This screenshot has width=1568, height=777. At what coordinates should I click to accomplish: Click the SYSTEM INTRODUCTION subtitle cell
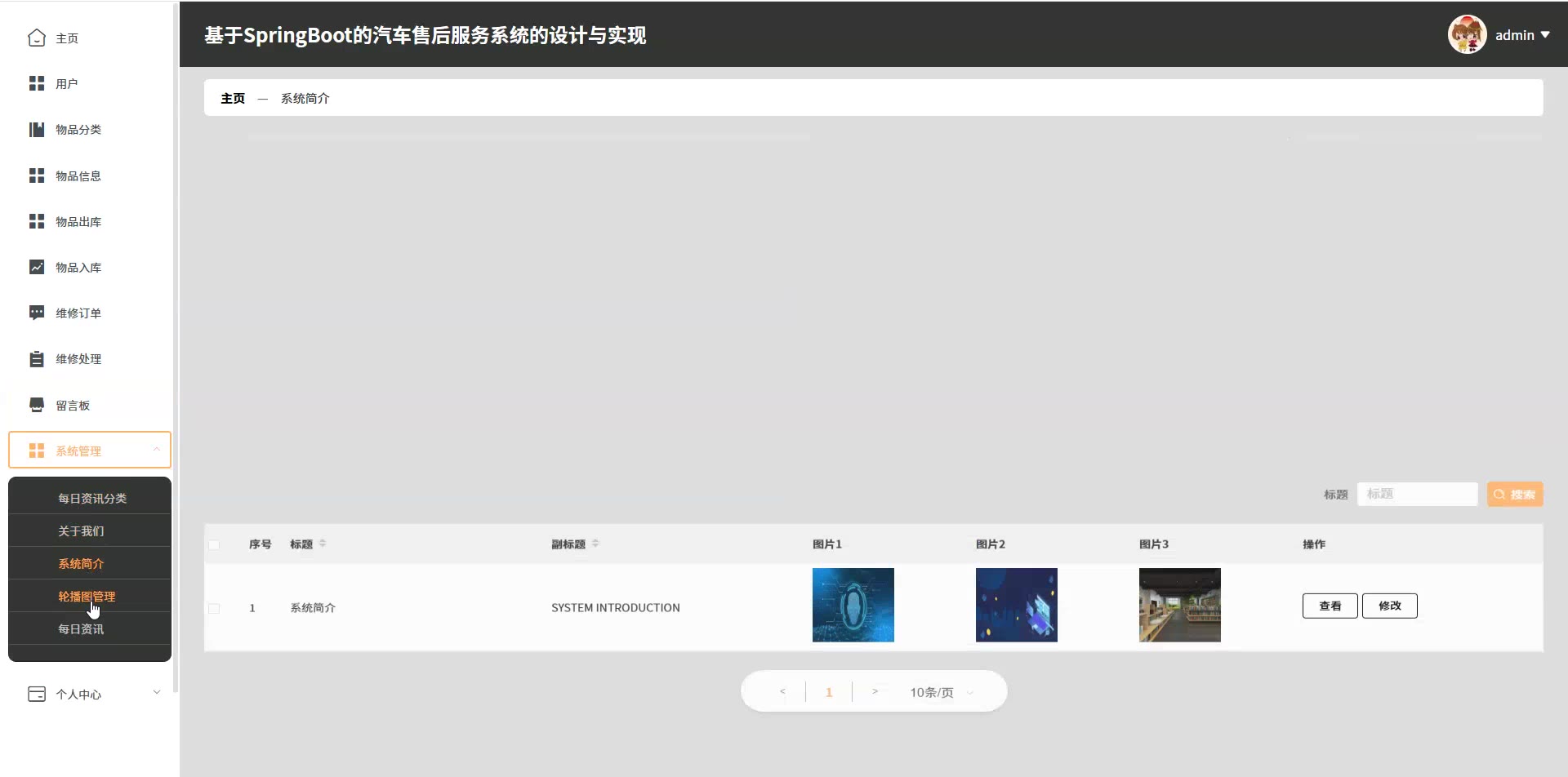click(616, 608)
